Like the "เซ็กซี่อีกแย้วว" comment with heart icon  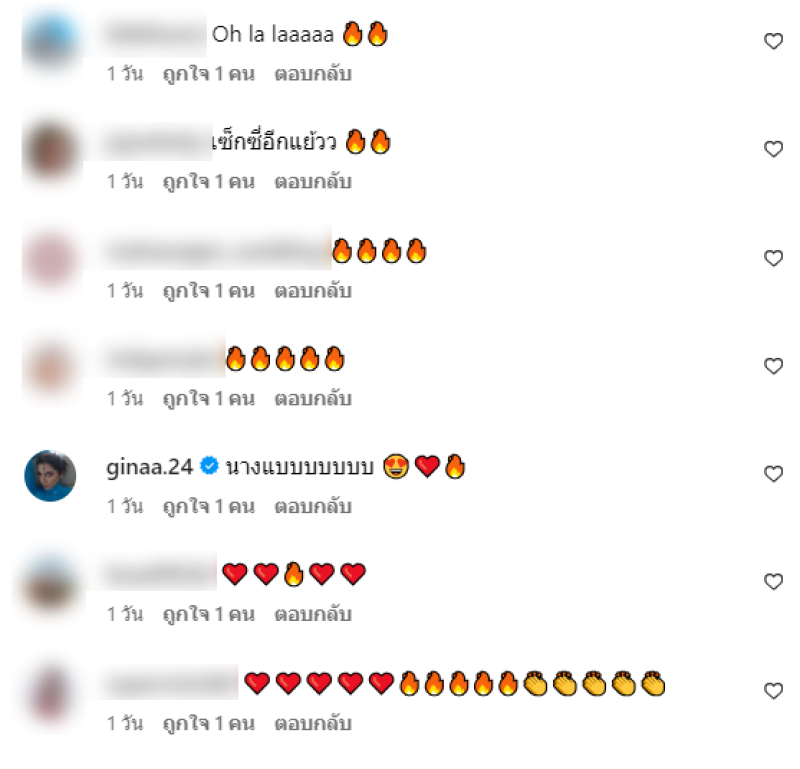coord(773,149)
